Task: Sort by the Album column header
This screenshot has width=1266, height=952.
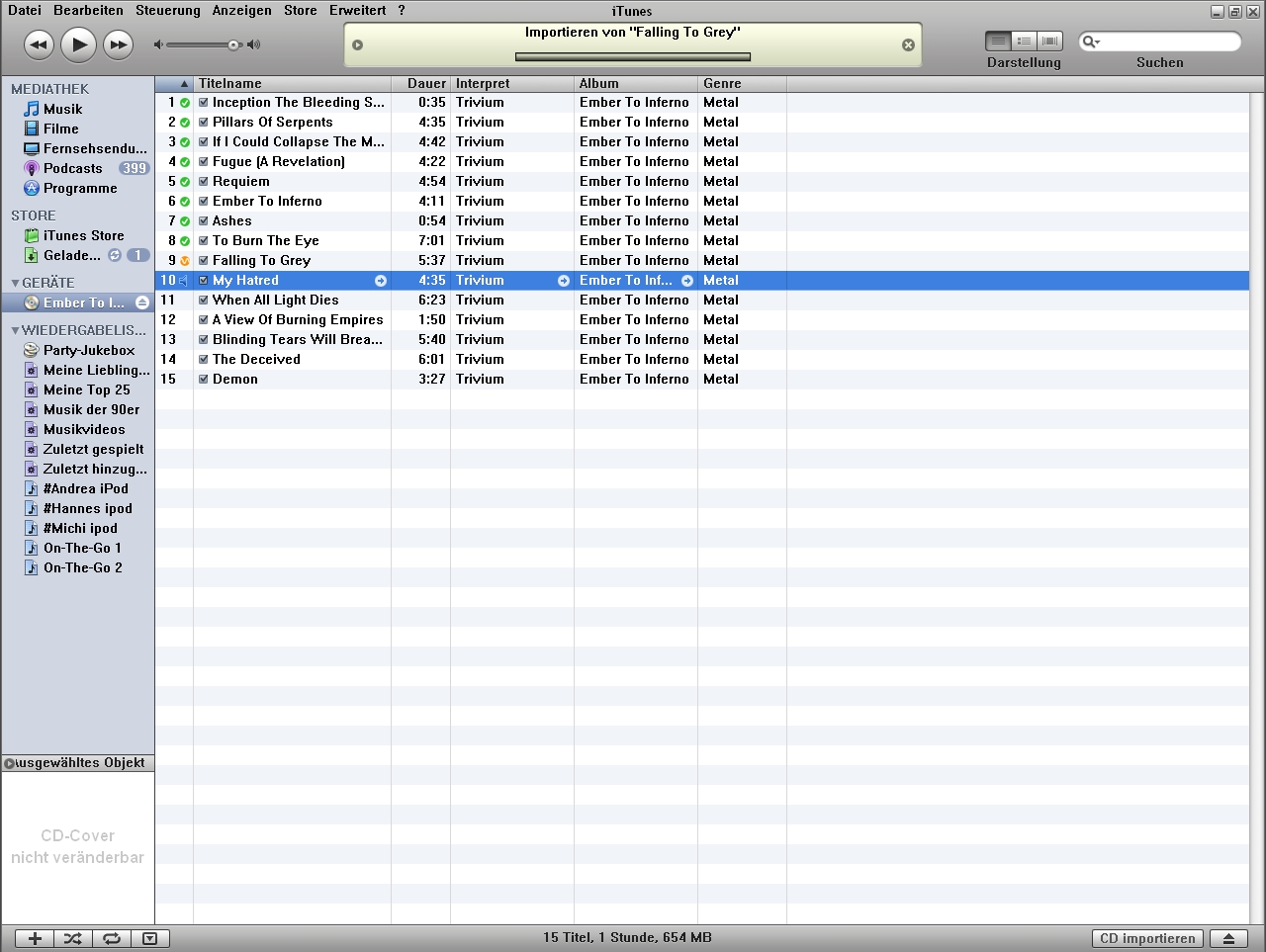Action: coord(636,83)
